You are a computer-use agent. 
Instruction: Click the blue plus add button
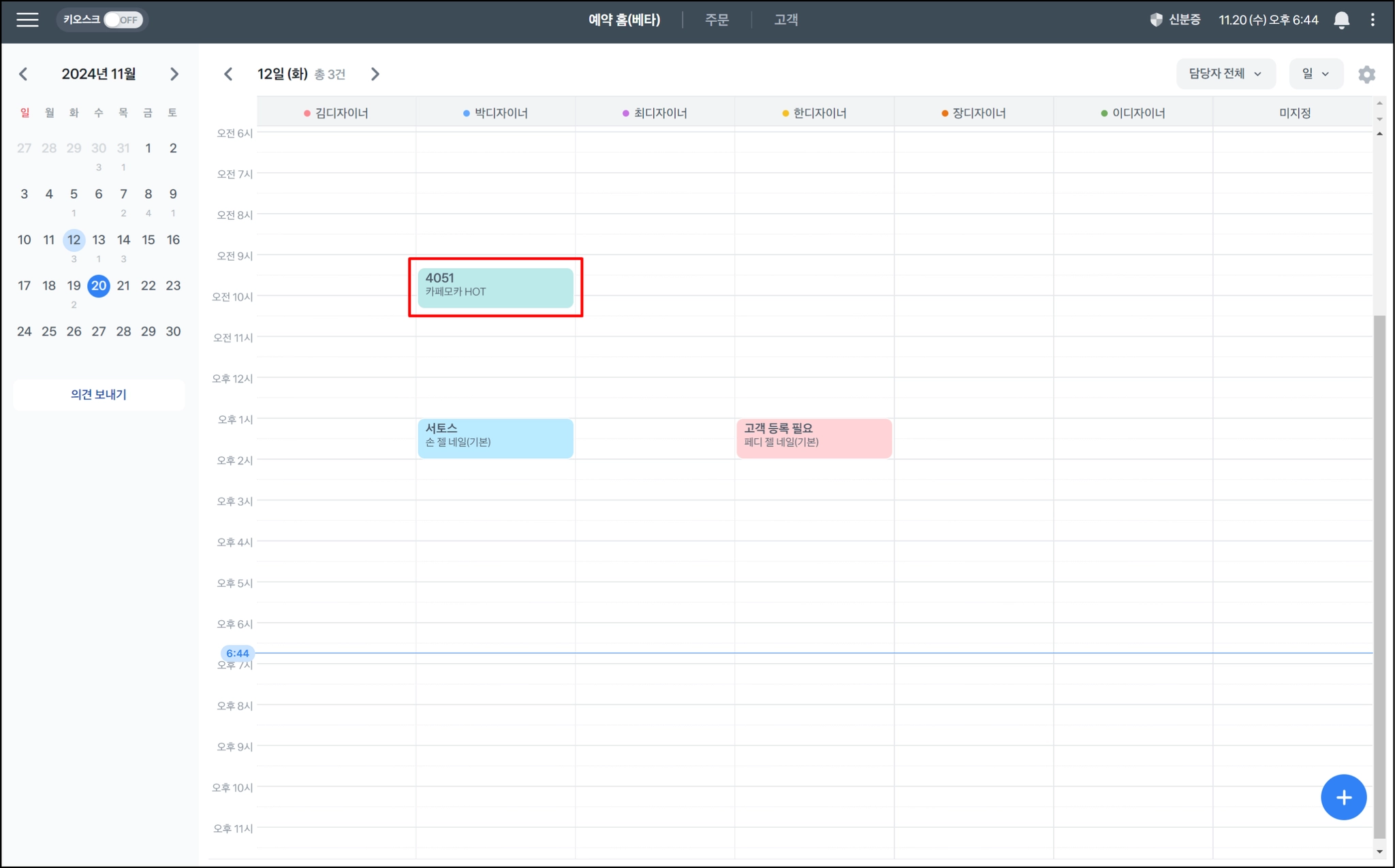(1343, 797)
